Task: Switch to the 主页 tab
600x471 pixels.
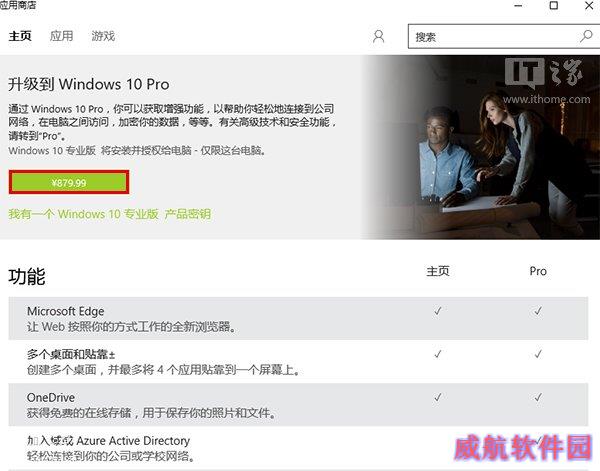Action: pyautogui.click(x=20, y=36)
